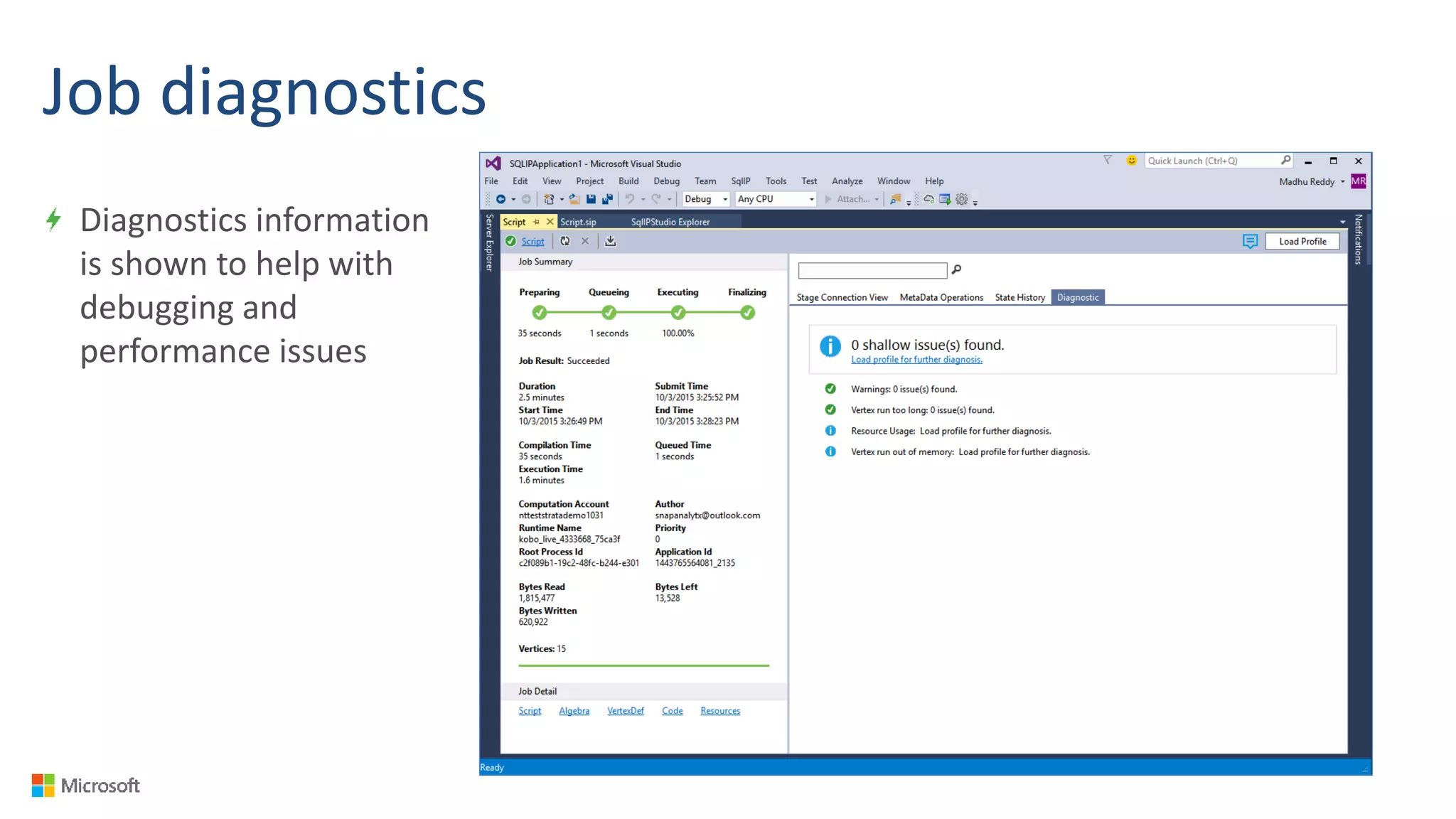Select the Stage Connection View tab
Screen dimensions: 1456x819
(842, 297)
